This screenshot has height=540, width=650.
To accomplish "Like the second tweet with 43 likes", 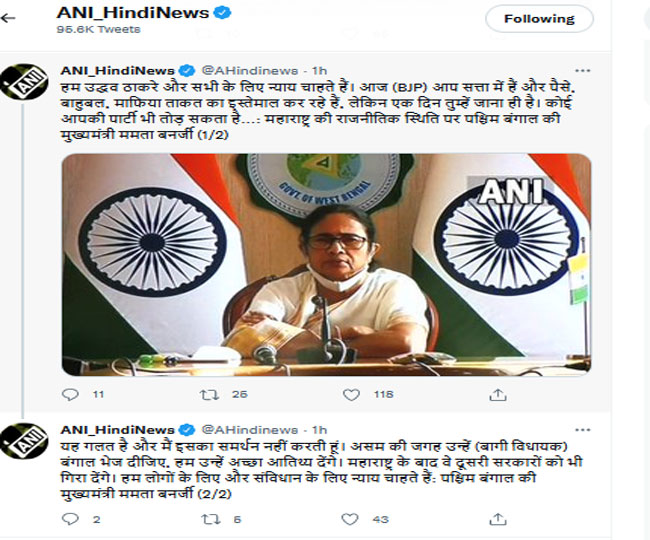I will pyautogui.click(x=350, y=519).
